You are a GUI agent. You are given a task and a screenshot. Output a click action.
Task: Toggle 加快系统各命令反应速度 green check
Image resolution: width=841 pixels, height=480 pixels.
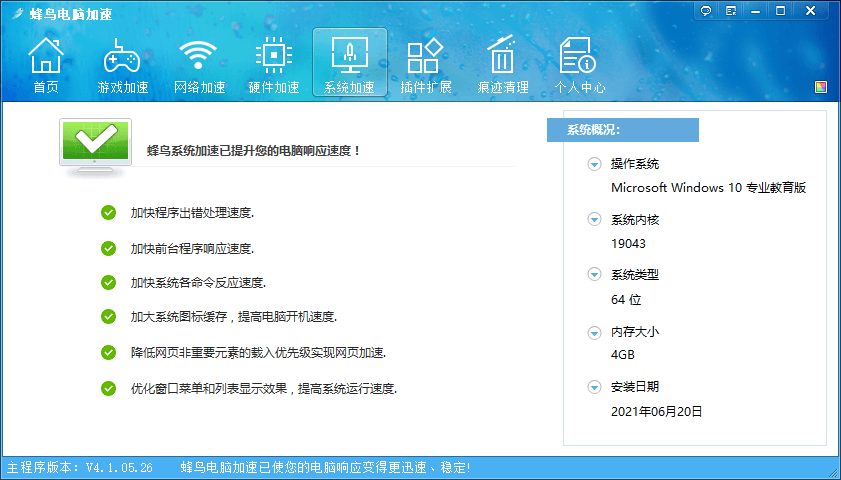point(108,283)
